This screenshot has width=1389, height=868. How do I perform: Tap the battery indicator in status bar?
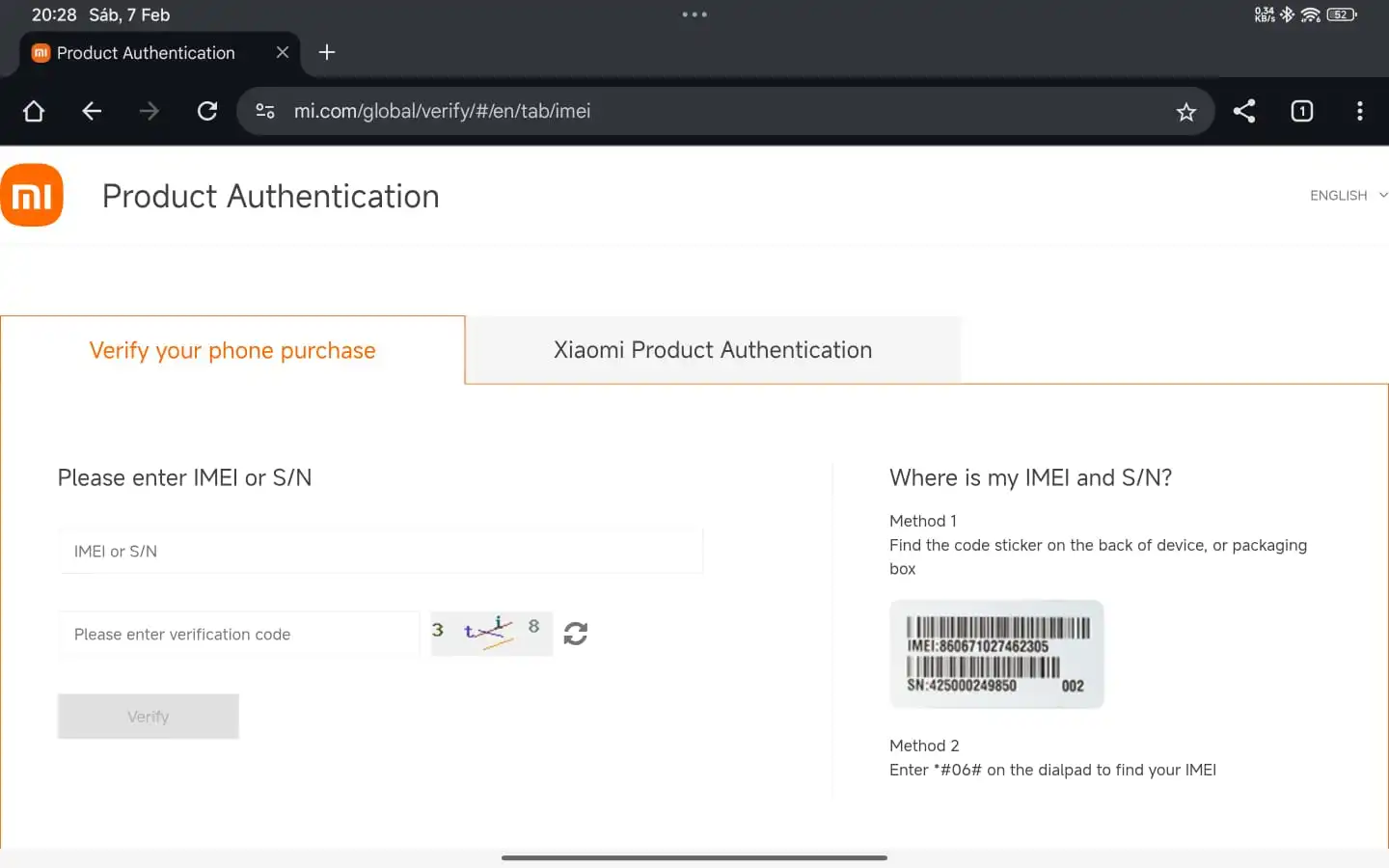pos(1342,14)
